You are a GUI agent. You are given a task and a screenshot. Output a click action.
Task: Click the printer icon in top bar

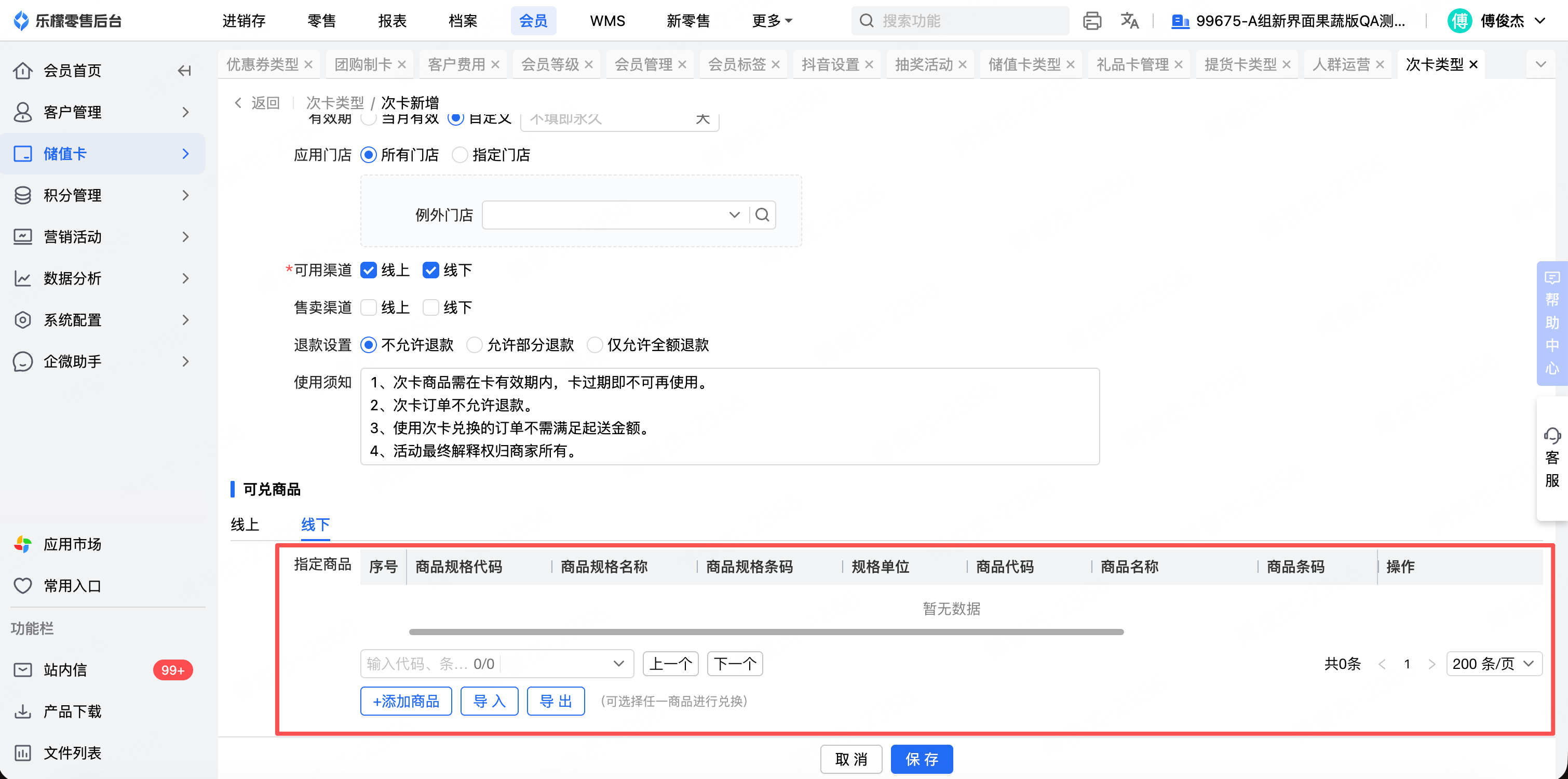coord(1092,21)
